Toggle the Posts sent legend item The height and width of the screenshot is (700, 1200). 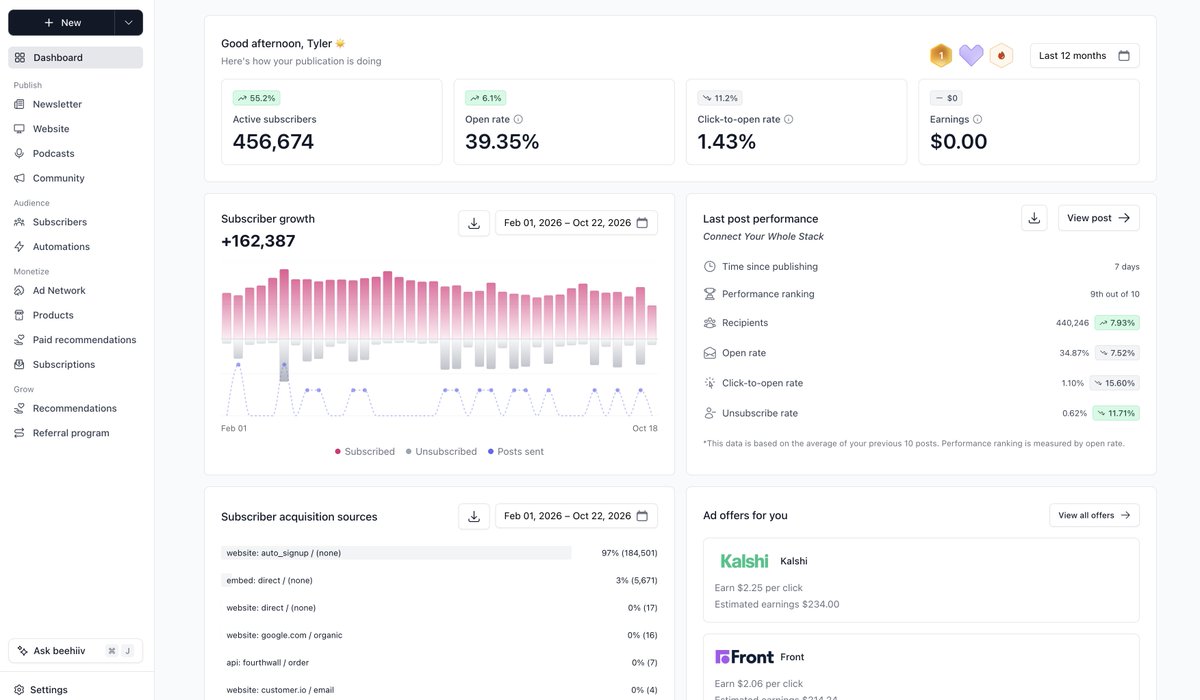(516, 452)
